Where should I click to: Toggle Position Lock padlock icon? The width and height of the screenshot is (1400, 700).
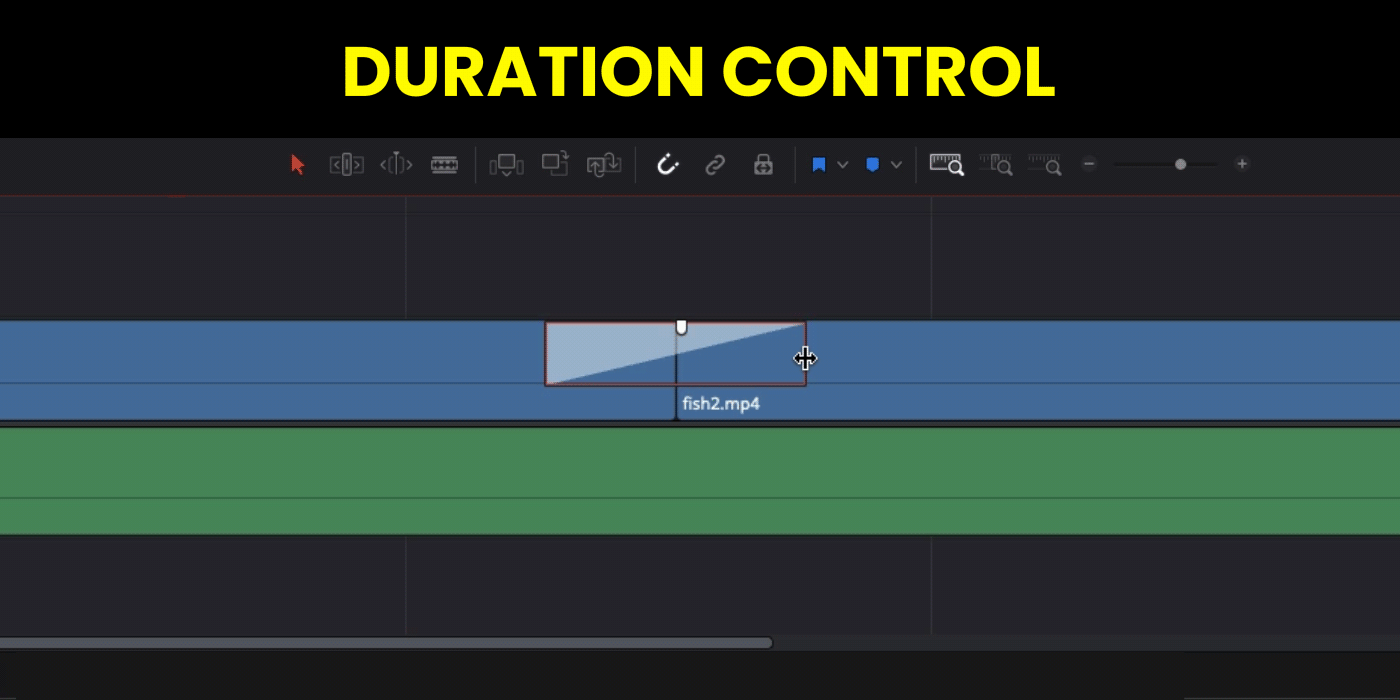tap(763, 165)
